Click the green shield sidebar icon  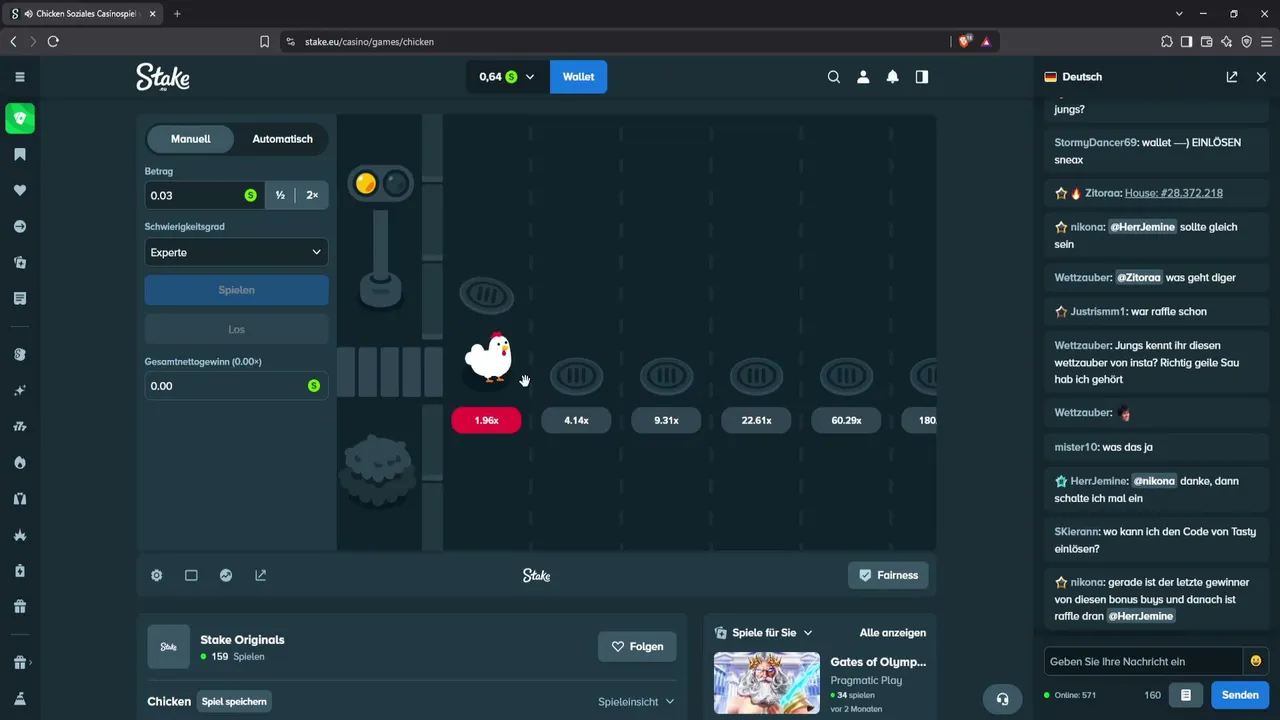tap(20, 119)
